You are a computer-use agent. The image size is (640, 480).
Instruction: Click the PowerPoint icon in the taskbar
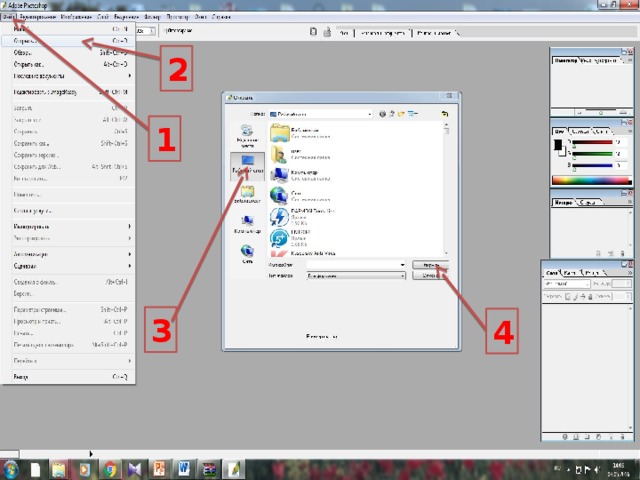(160, 469)
